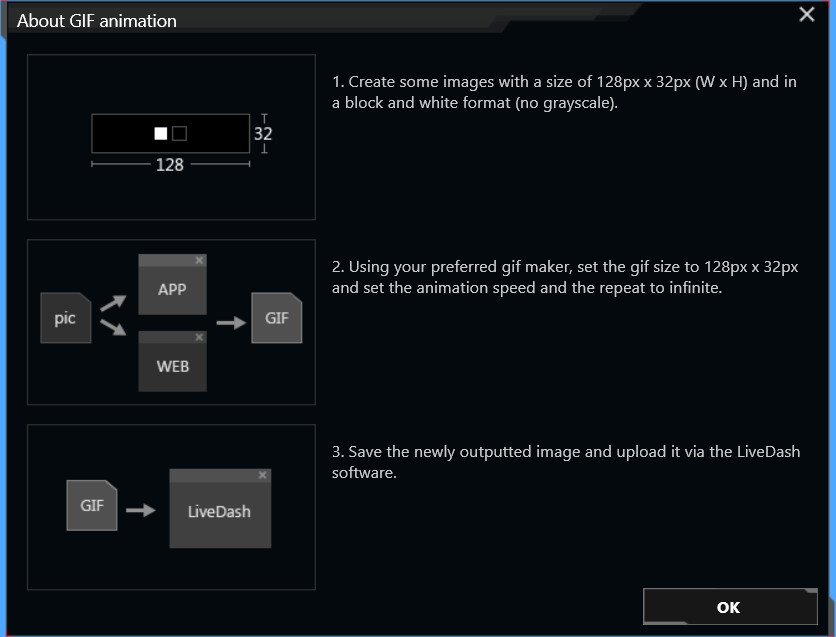Click the GIF file icon in step two
This screenshot has height=637, width=836.
(x=277, y=318)
